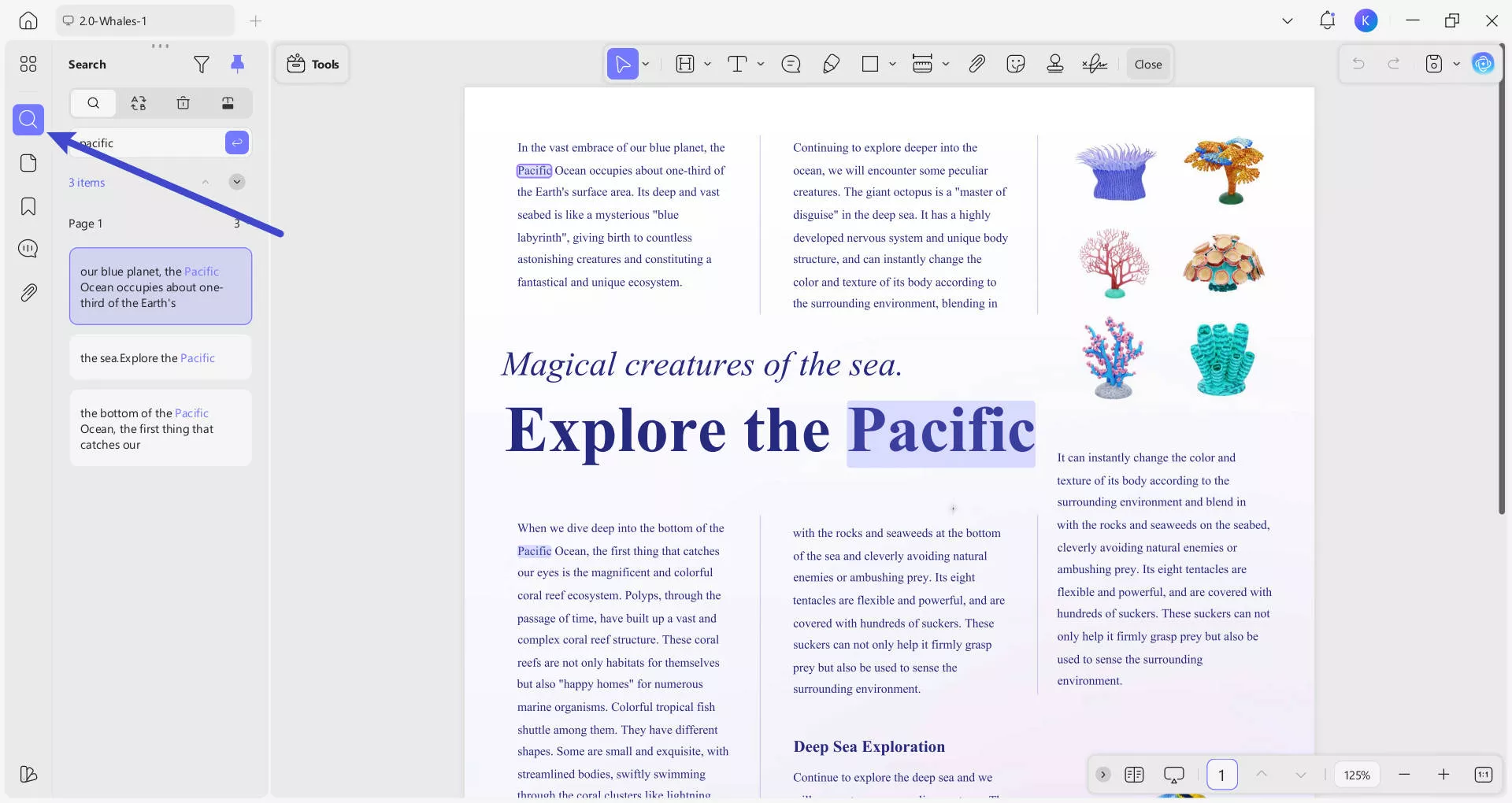Open the Tools menu
The height and width of the screenshot is (803, 1512).
[x=312, y=64]
